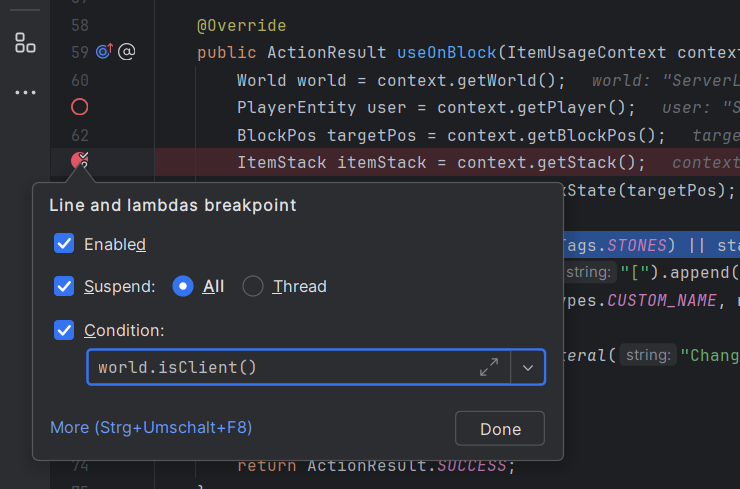The width and height of the screenshot is (740, 489).
Task: Disable the Condition checkbox
Action: 64,330
